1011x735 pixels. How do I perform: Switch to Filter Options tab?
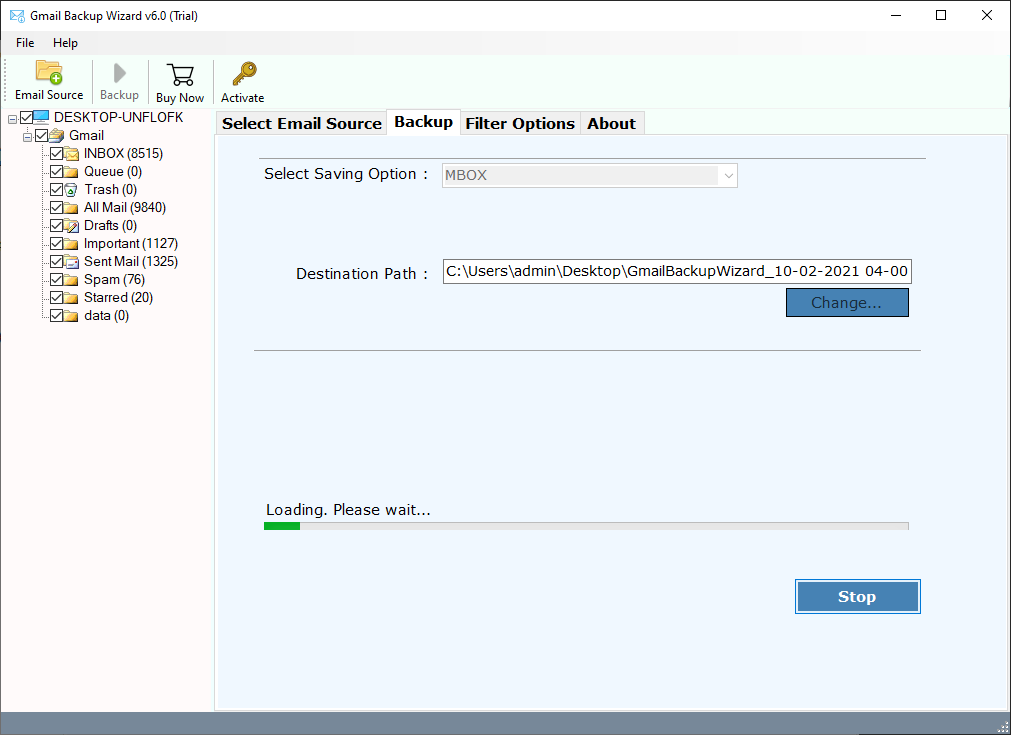pos(520,123)
